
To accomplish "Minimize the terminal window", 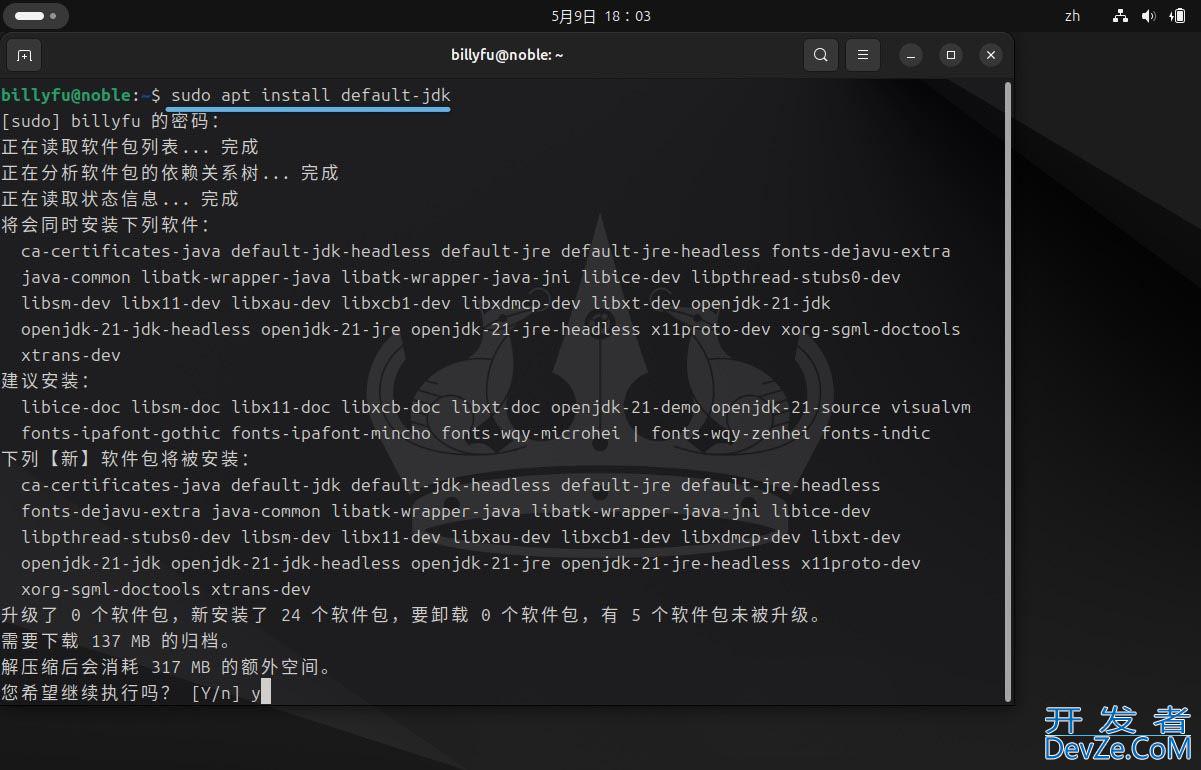I will [x=911, y=55].
